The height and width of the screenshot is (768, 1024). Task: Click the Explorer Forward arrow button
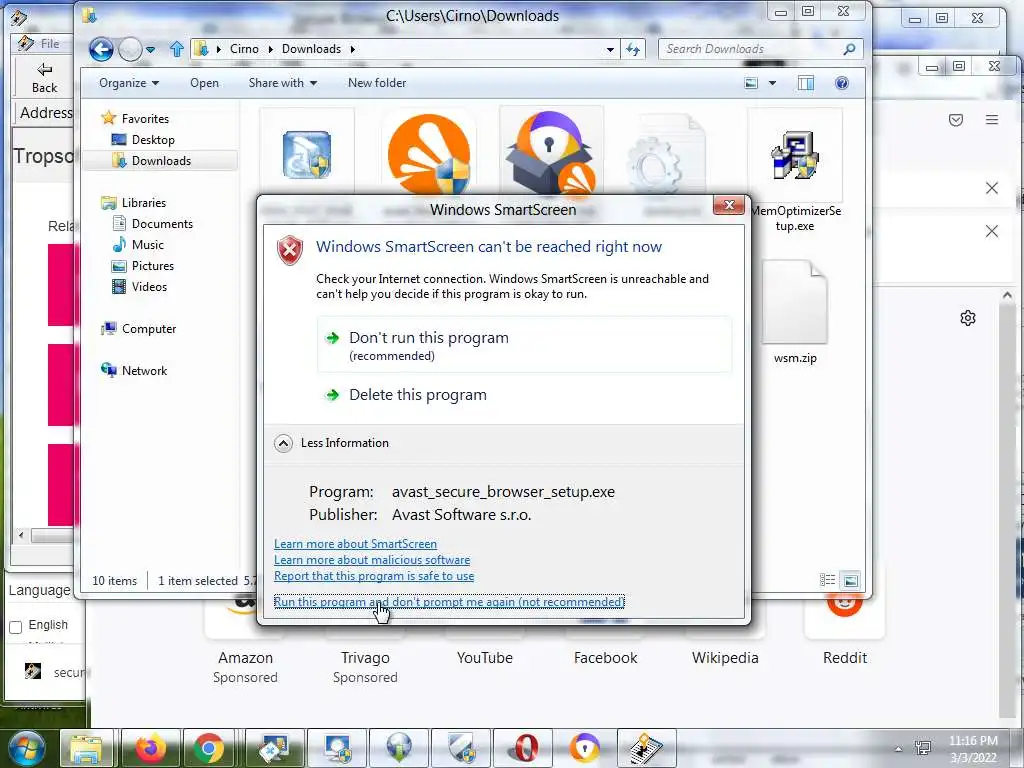coord(131,49)
